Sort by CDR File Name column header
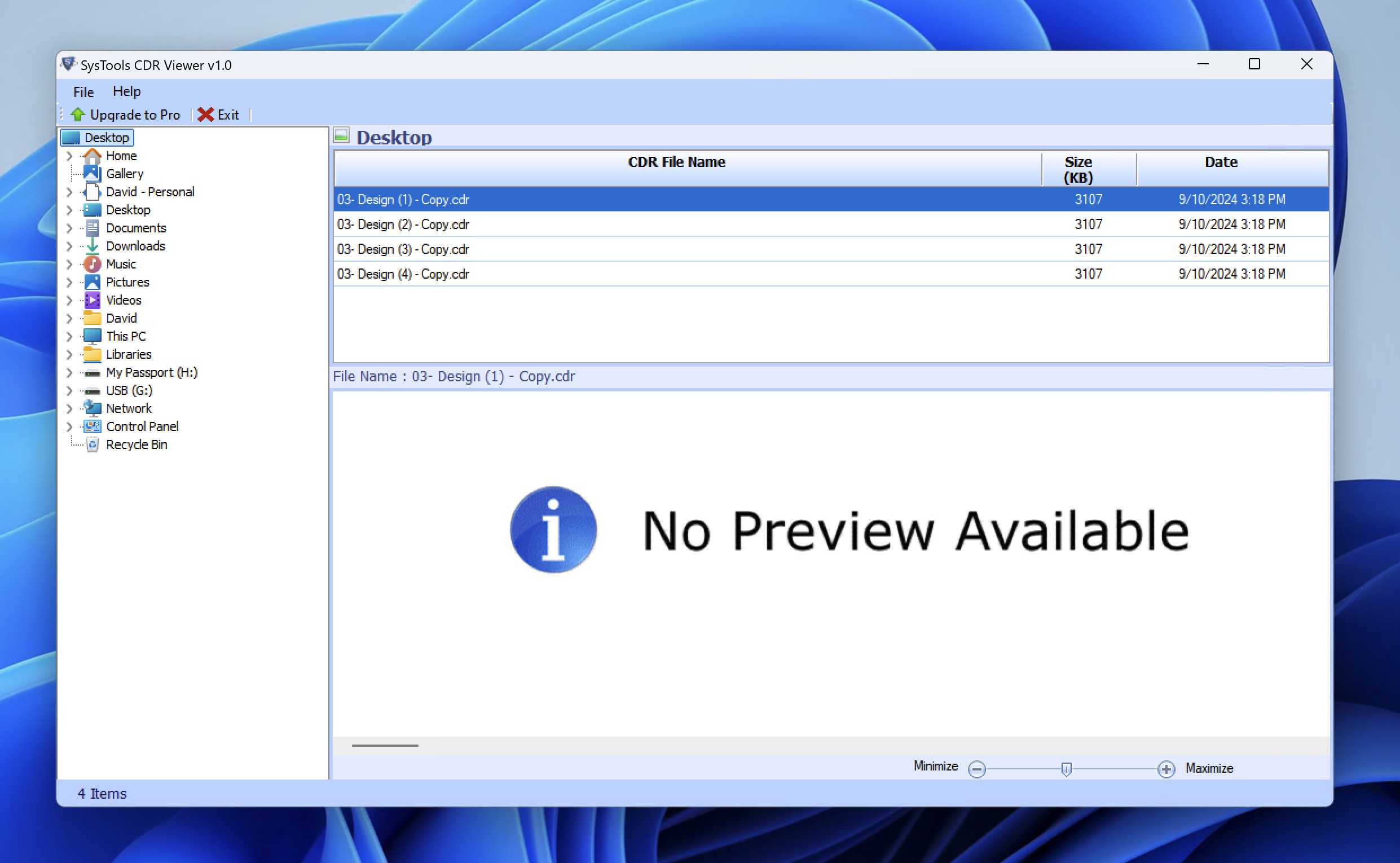Viewport: 1400px width, 863px height. tap(687, 169)
